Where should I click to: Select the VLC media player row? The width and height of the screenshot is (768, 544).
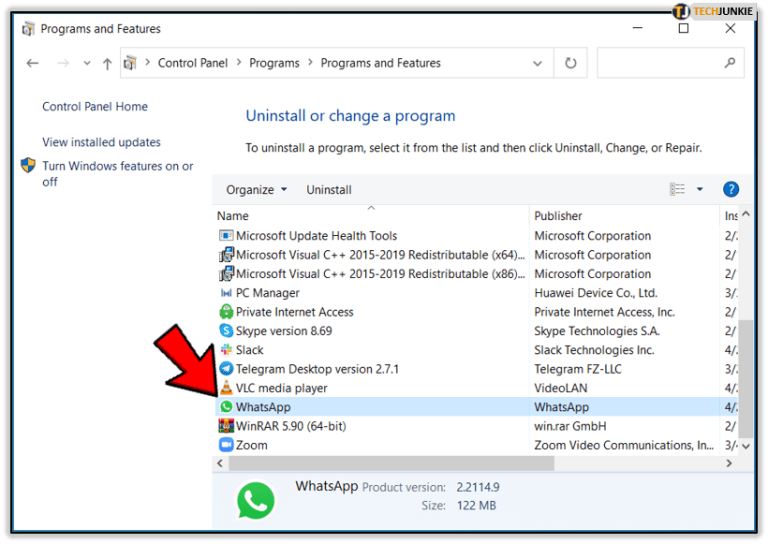pyautogui.click(x=477, y=388)
